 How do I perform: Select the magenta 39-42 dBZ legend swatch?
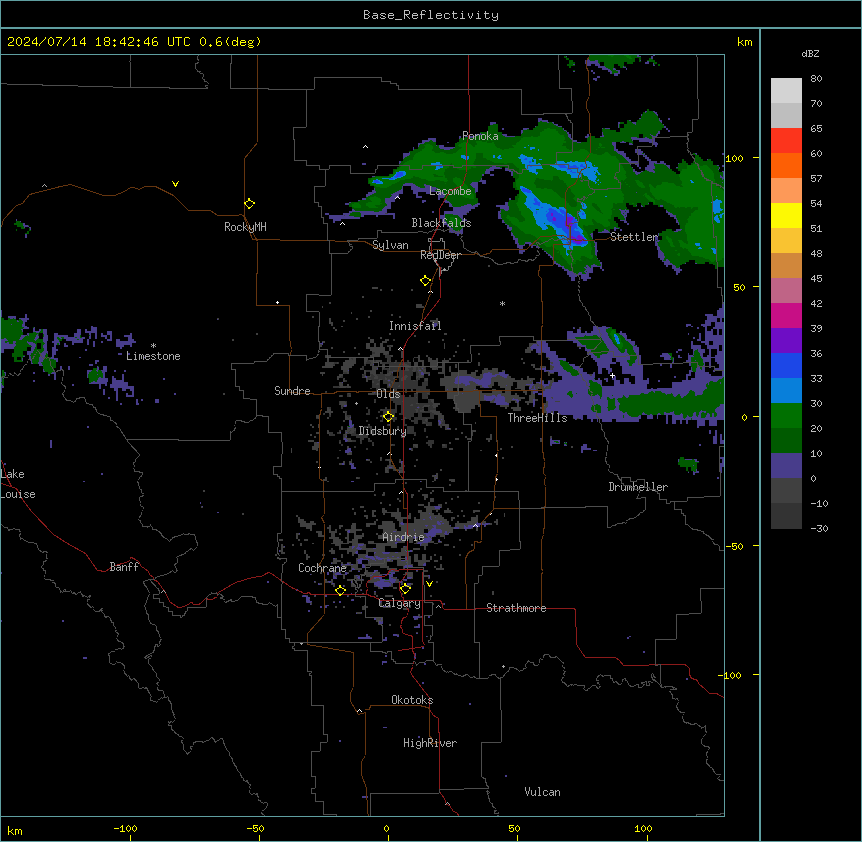786,315
